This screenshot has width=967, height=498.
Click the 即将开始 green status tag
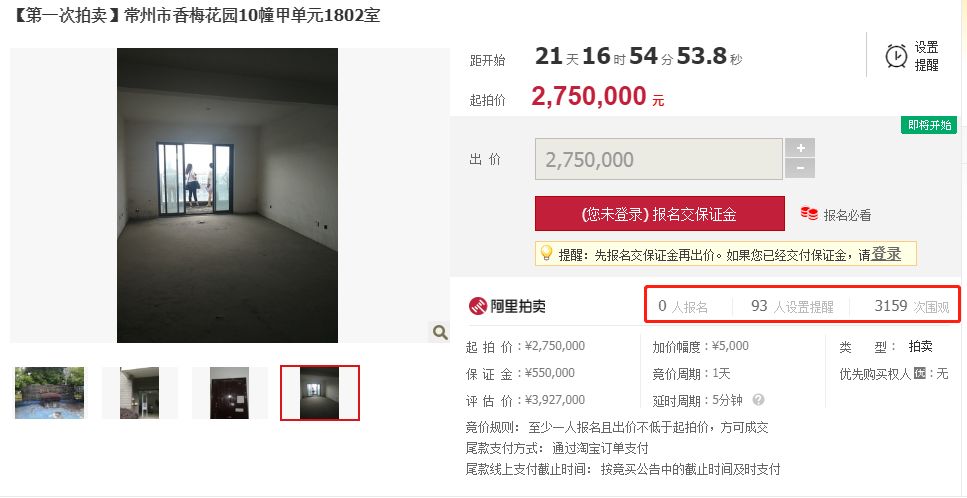tap(929, 125)
